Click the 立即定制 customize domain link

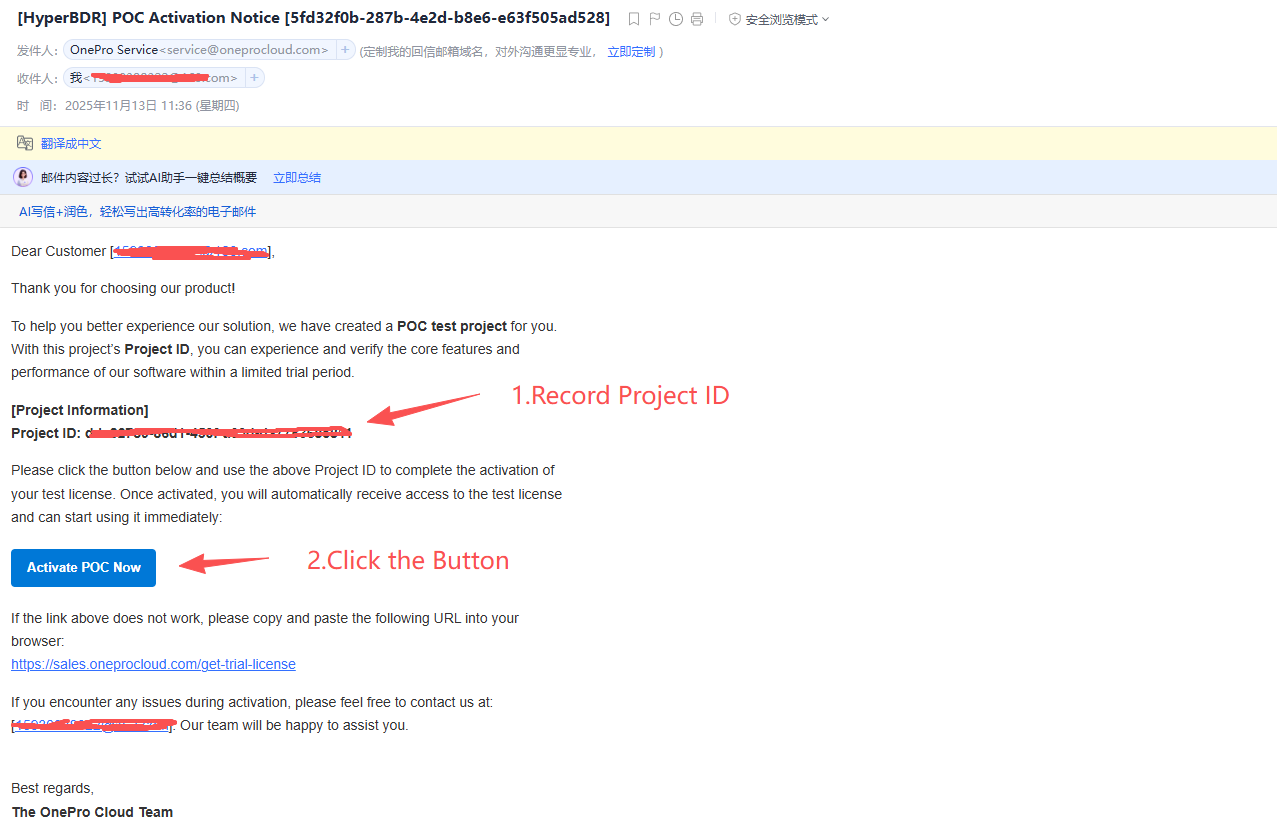(x=631, y=52)
